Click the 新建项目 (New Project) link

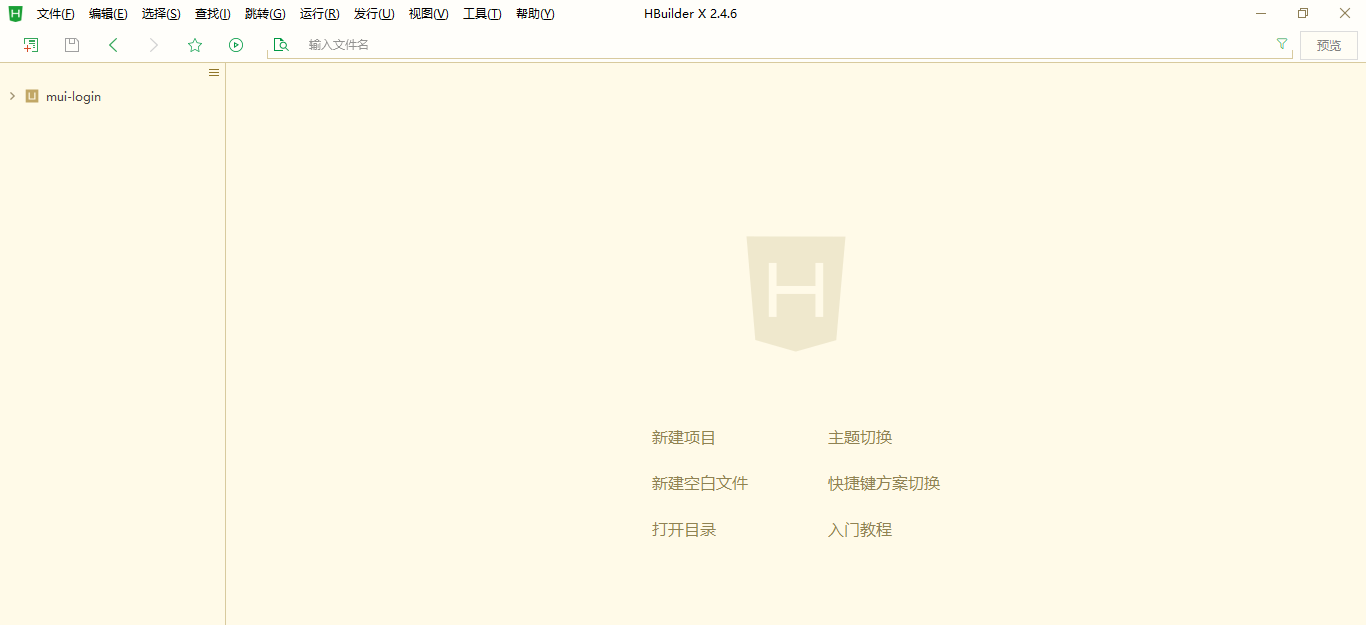tap(684, 437)
